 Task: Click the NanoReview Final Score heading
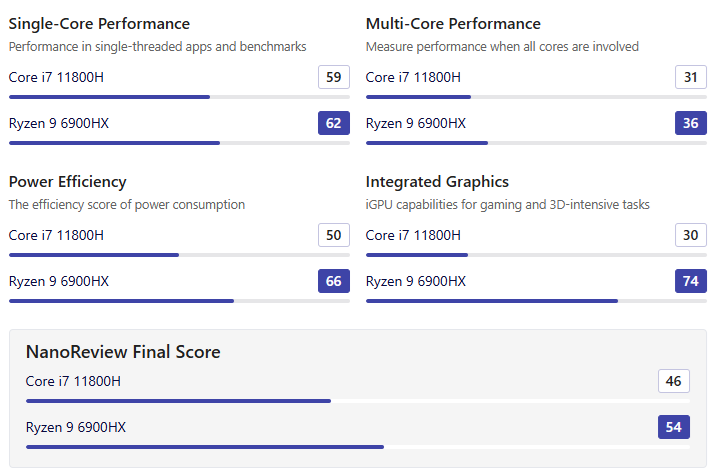(123, 352)
